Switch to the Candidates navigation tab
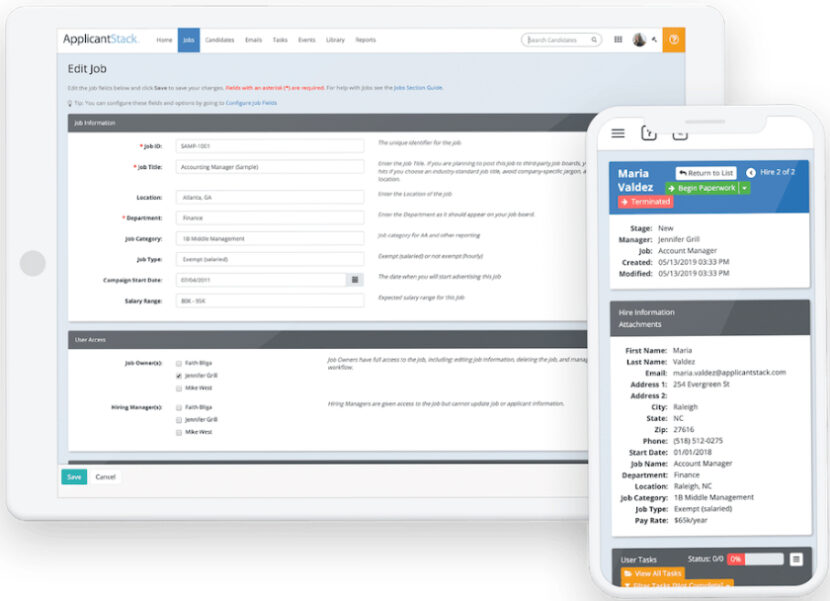The image size is (830, 601). point(219,41)
